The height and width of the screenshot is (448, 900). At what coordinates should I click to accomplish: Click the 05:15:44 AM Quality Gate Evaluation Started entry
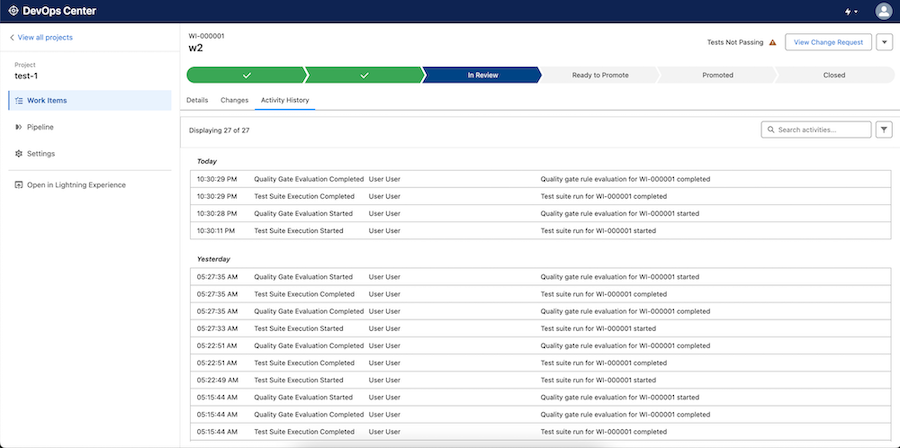(541, 398)
